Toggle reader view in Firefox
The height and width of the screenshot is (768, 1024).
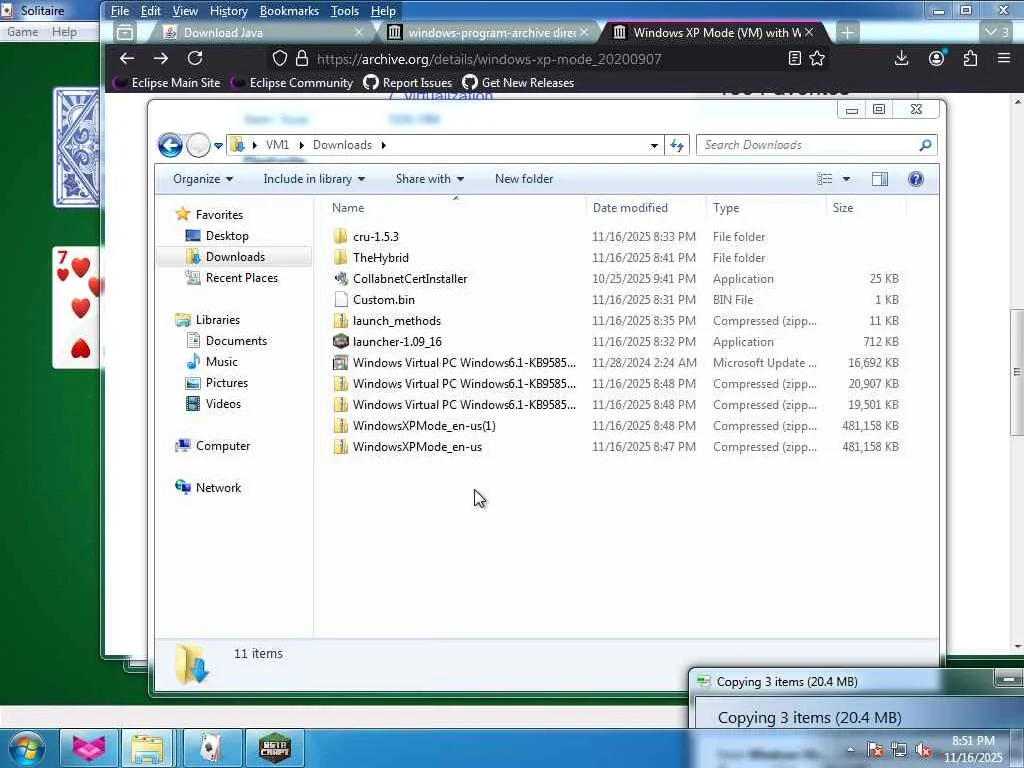795,58
